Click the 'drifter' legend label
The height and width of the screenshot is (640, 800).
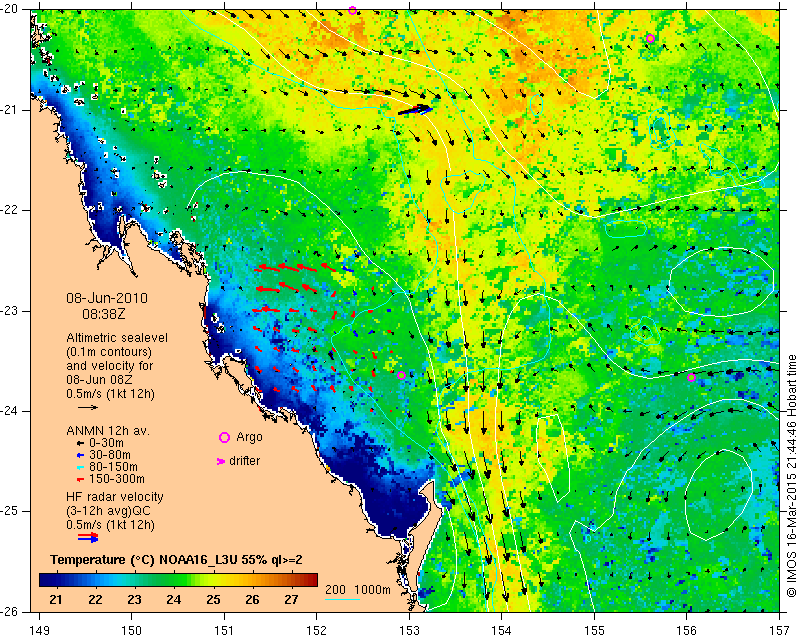click(244, 461)
